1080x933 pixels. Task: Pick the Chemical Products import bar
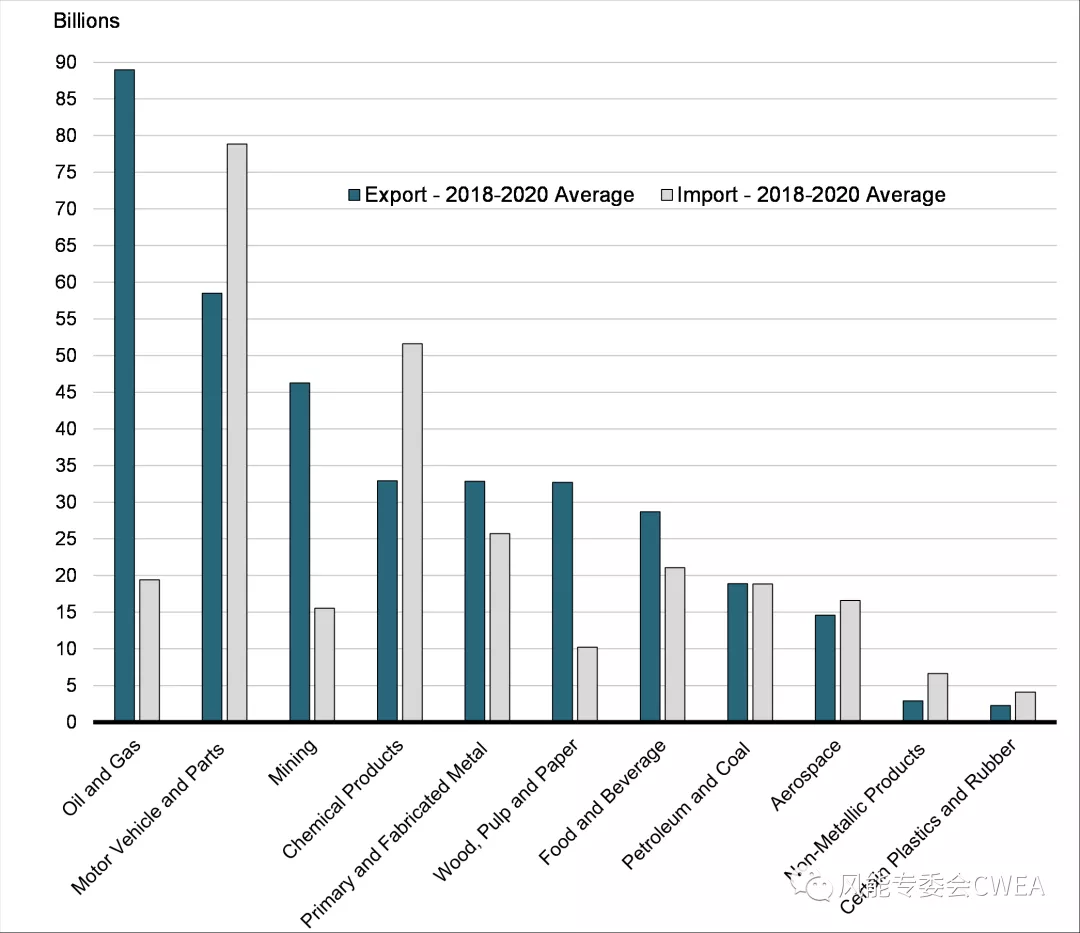[412, 532]
